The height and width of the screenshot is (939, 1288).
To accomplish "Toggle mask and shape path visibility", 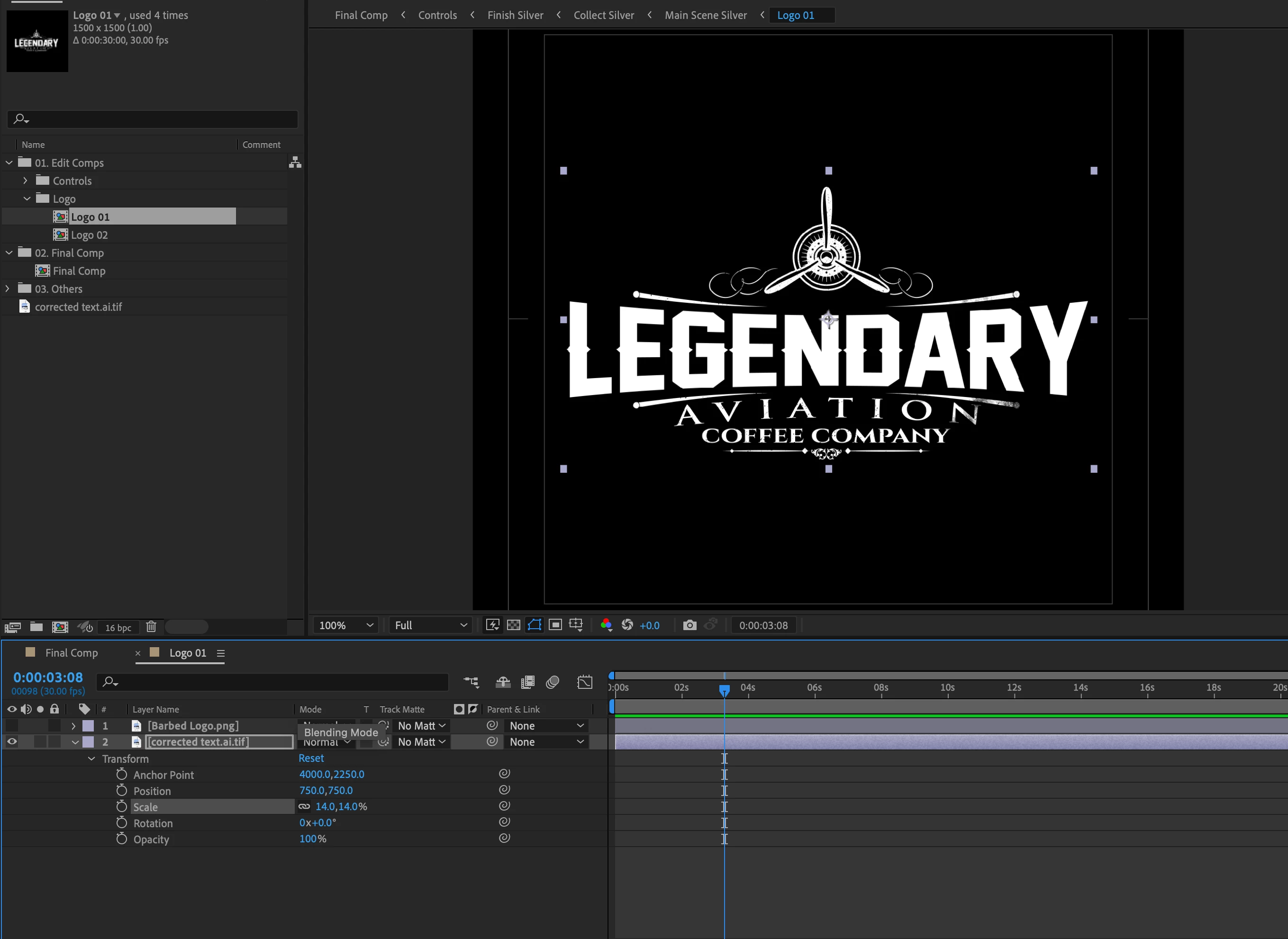I will click(x=535, y=625).
